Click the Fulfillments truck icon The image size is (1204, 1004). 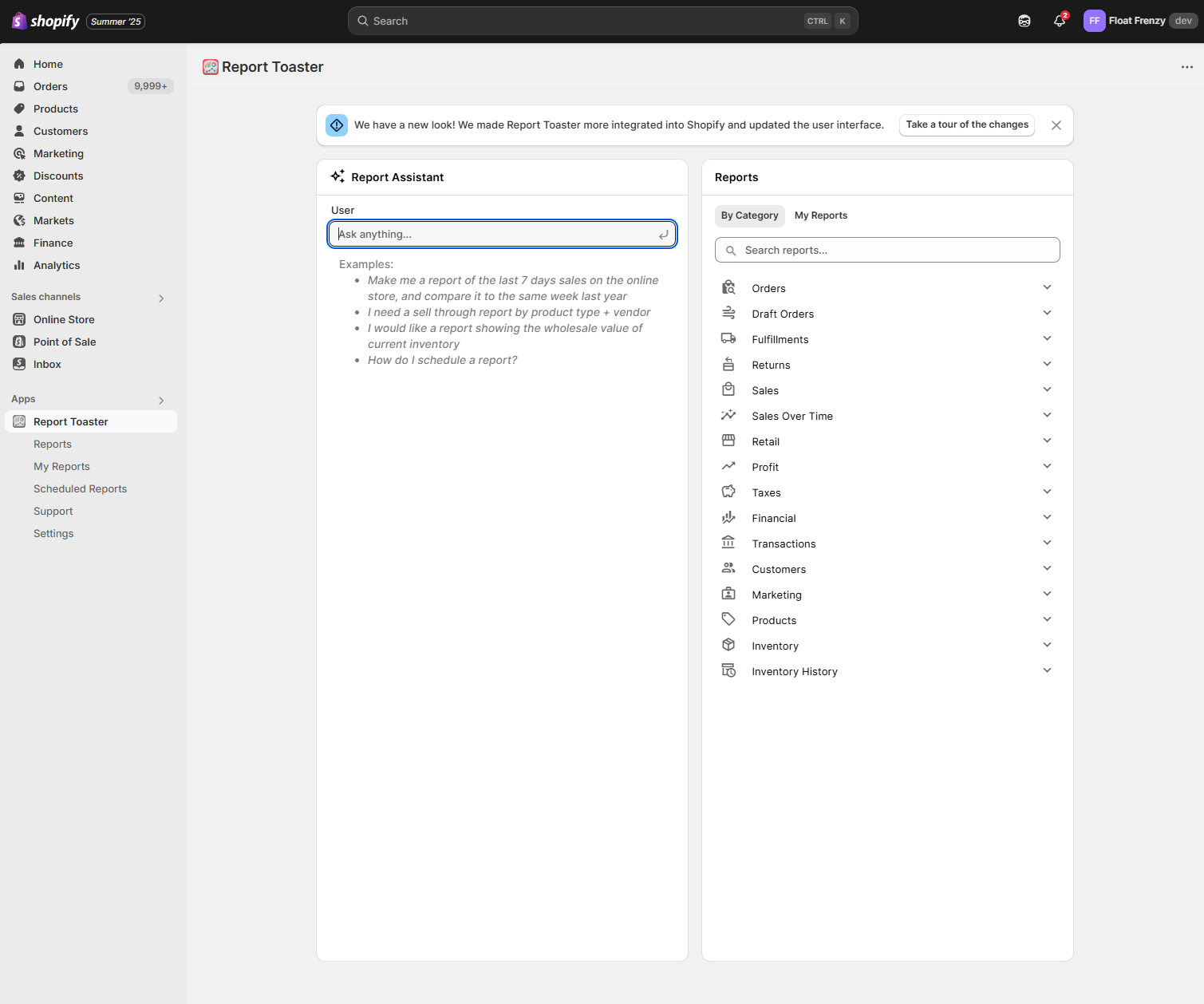pos(728,339)
